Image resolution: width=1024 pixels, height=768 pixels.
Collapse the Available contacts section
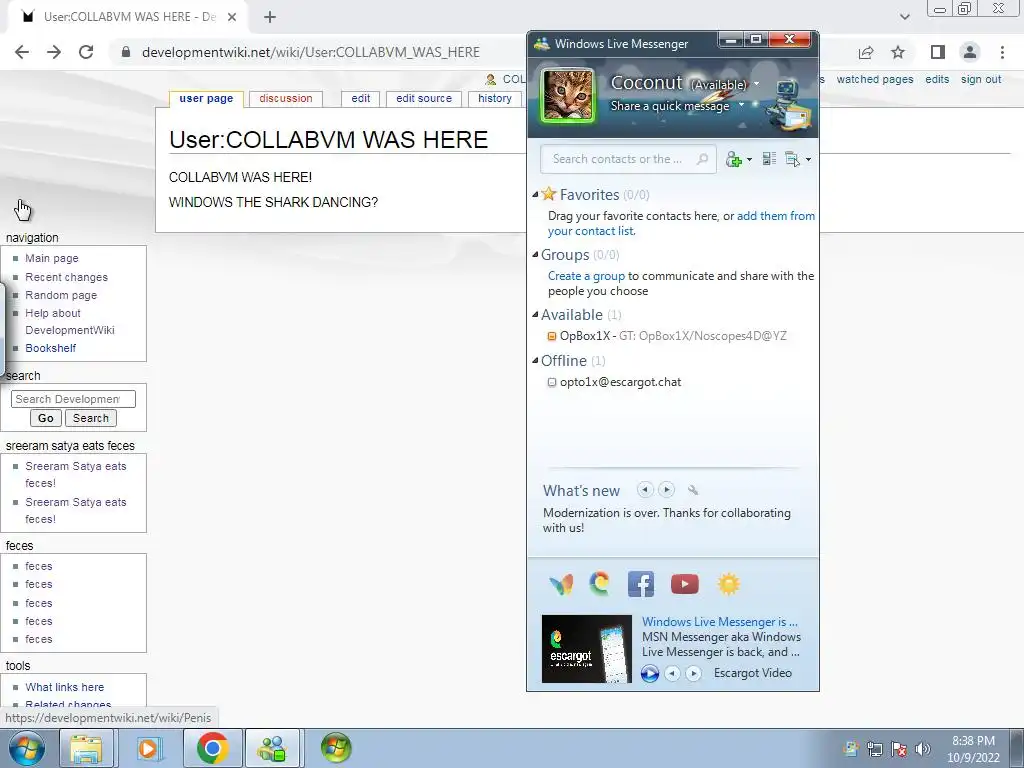click(536, 314)
